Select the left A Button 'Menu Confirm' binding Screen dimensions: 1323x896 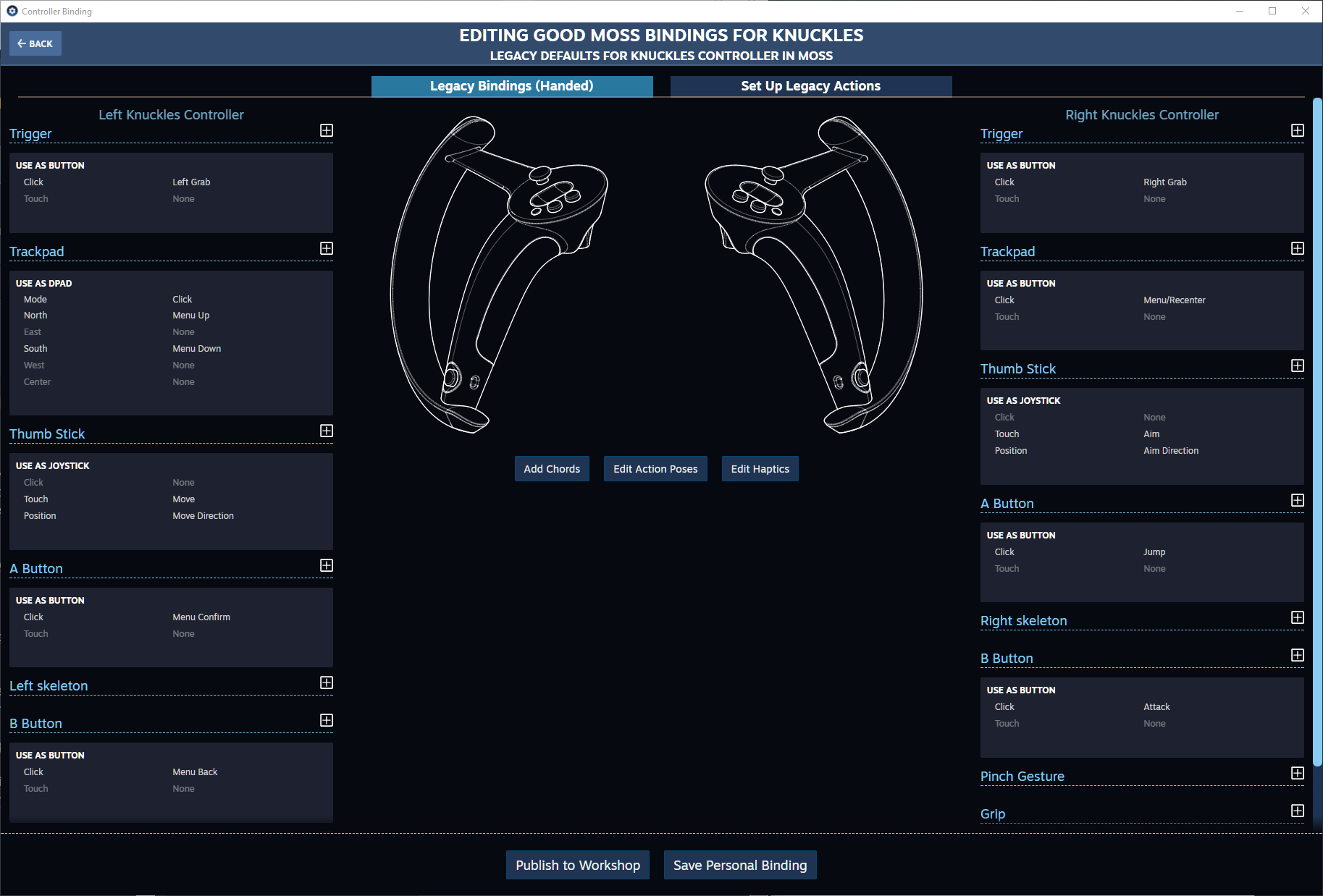pos(201,617)
